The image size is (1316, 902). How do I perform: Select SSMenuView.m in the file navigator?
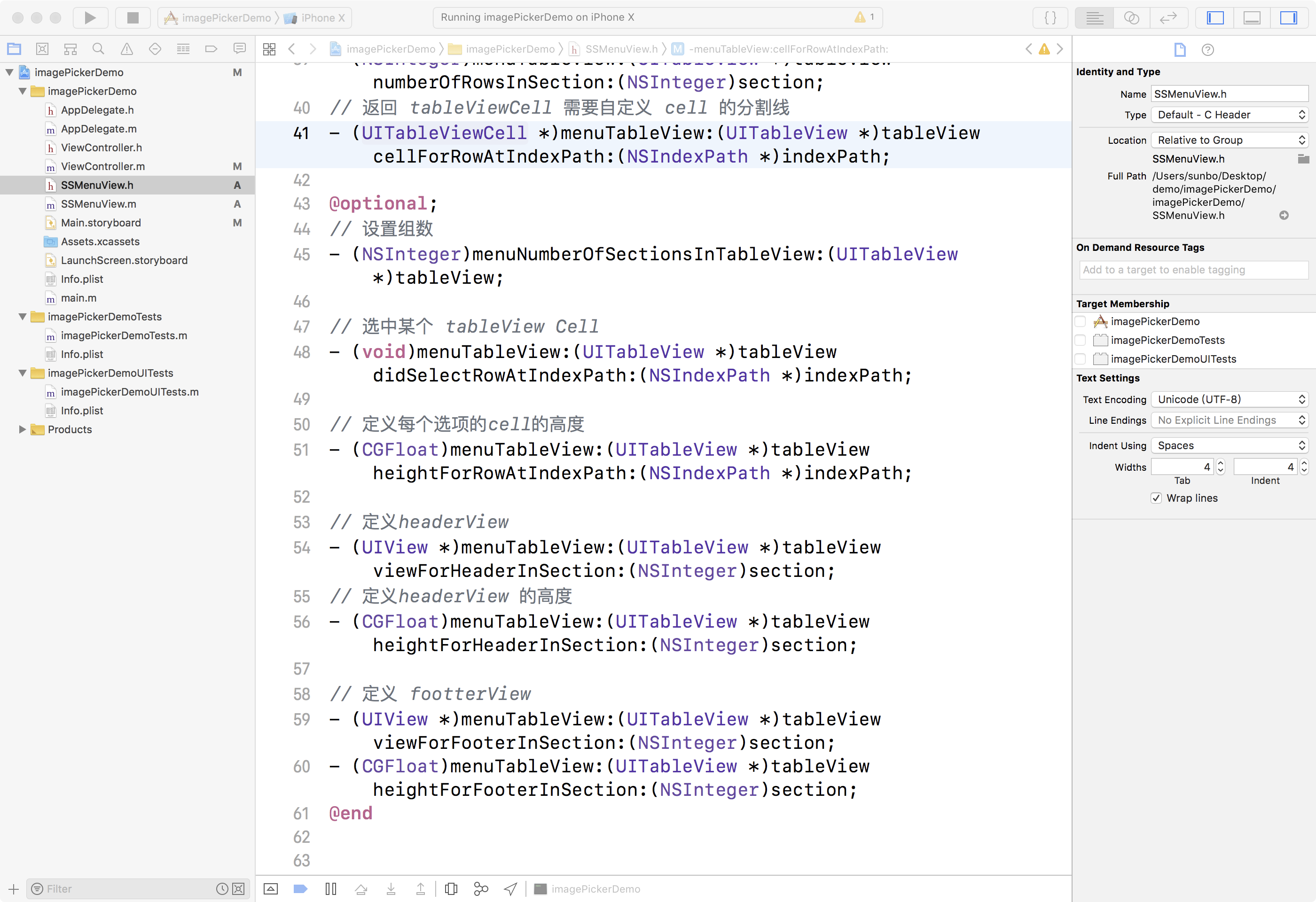click(99, 204)
